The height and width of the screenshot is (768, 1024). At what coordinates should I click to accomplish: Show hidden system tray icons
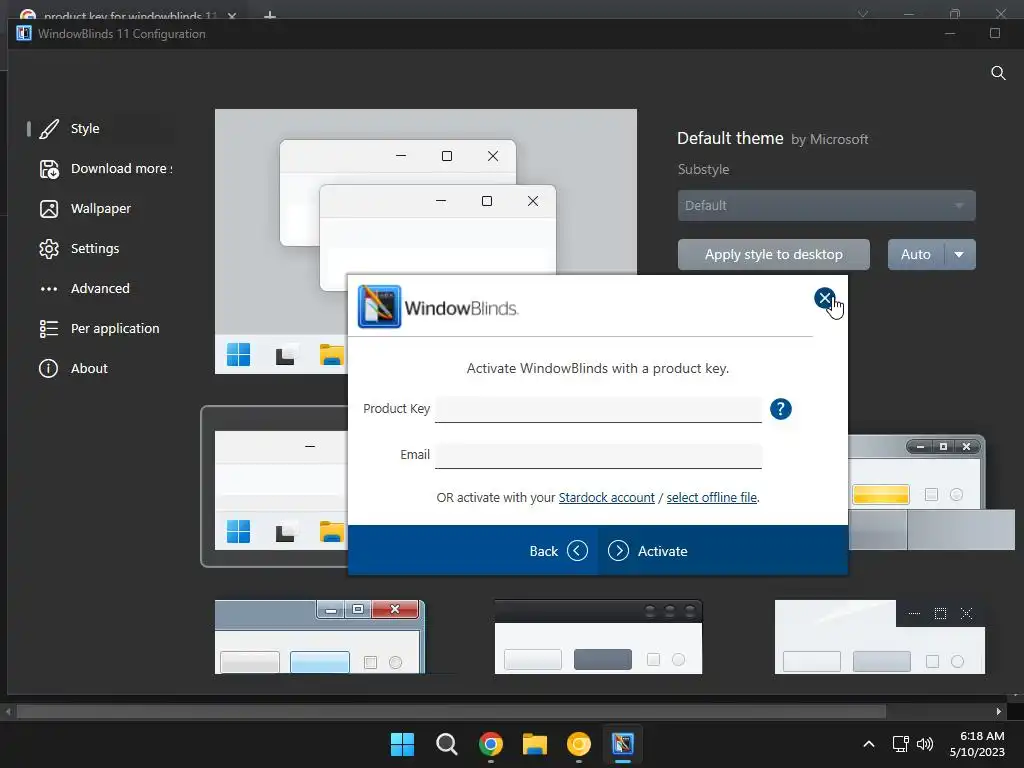[869, 744]
